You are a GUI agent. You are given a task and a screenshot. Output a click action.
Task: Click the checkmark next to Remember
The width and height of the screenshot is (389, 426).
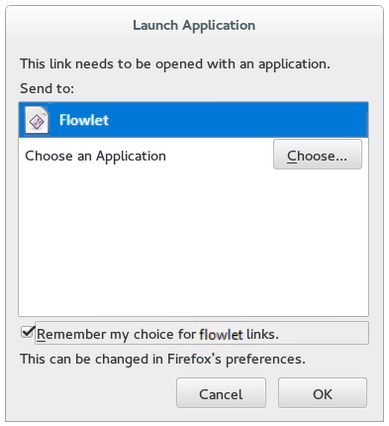[x=28, y=332]
